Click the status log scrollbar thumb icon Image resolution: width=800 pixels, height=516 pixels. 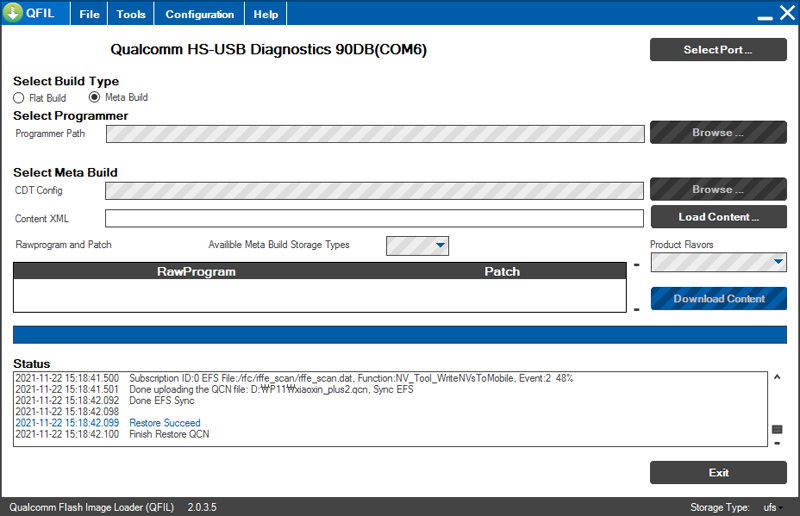[x=777, y=430]
